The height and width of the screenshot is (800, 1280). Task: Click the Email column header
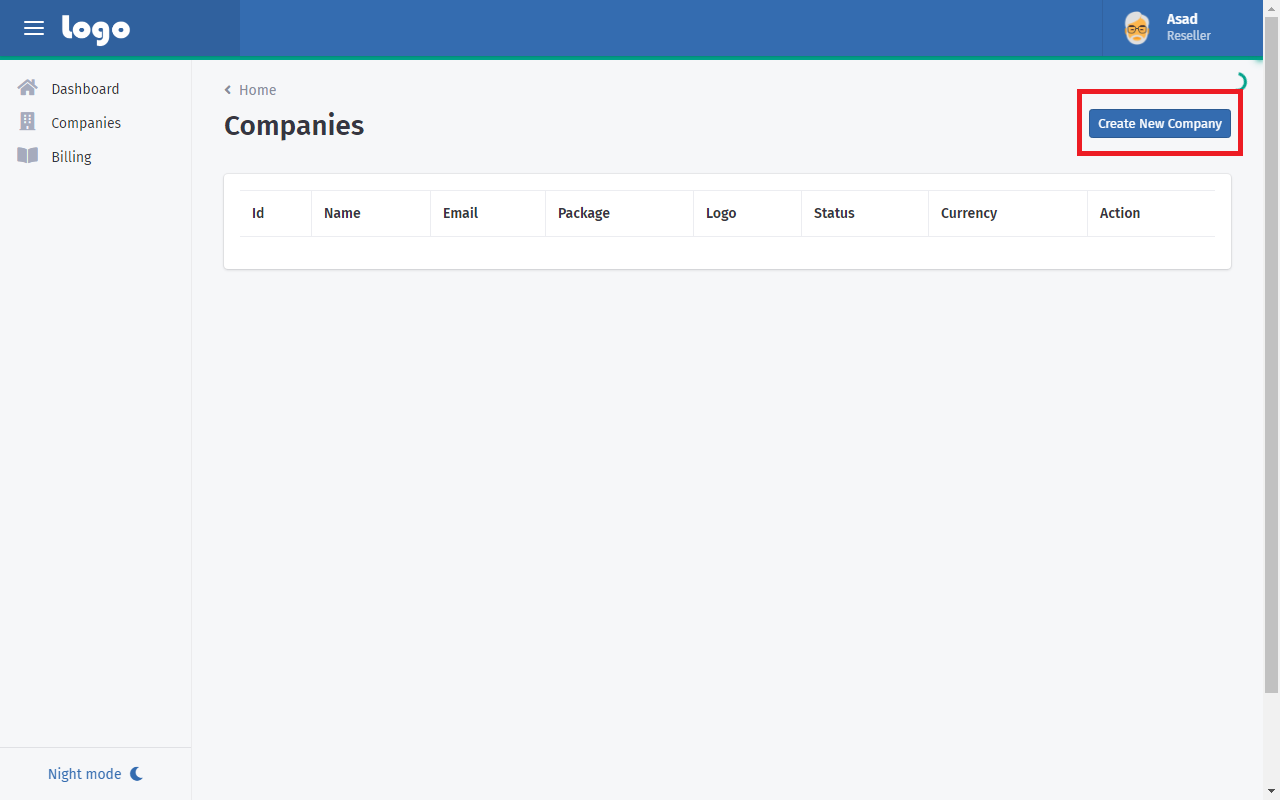pyautogui.click(x=460, y=213)
